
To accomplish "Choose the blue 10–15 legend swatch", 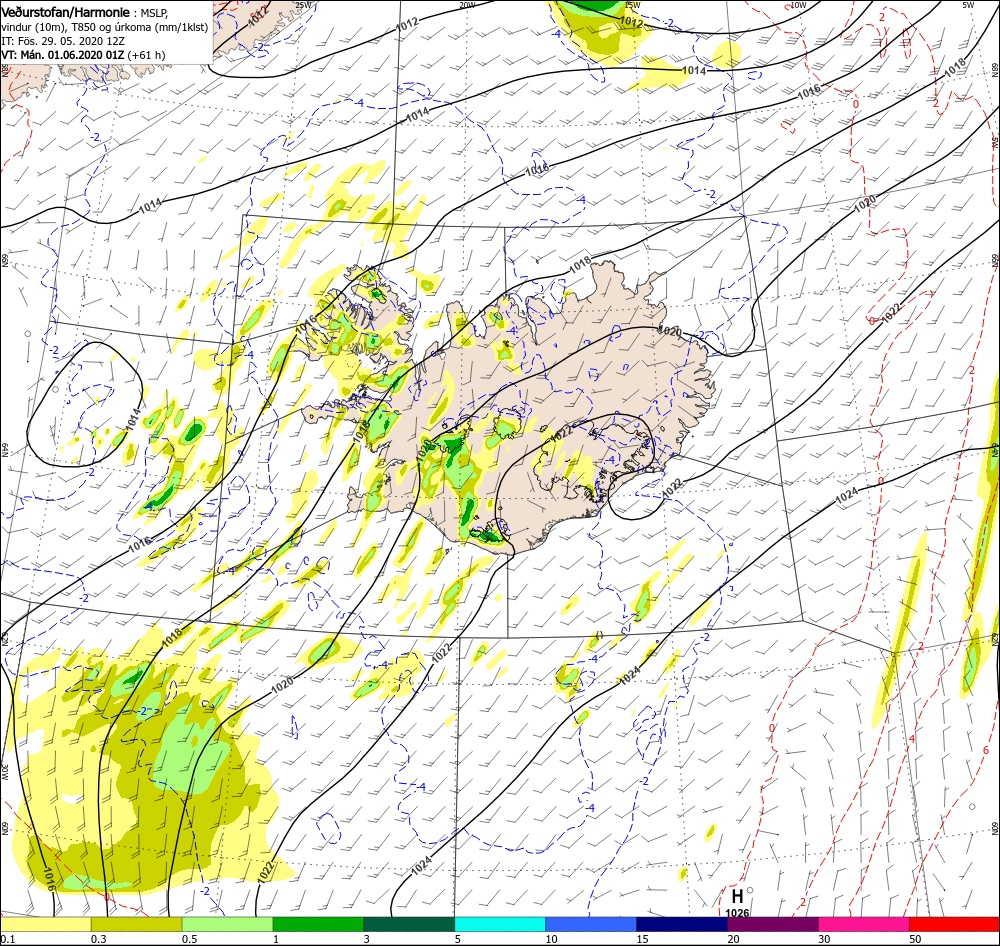I will pos(591,924).
